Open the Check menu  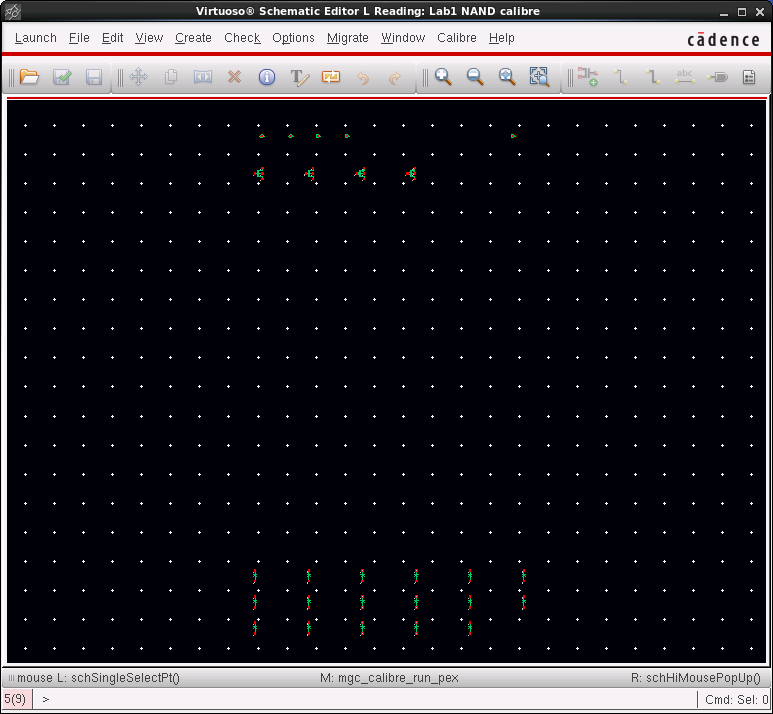pos(242,38)
